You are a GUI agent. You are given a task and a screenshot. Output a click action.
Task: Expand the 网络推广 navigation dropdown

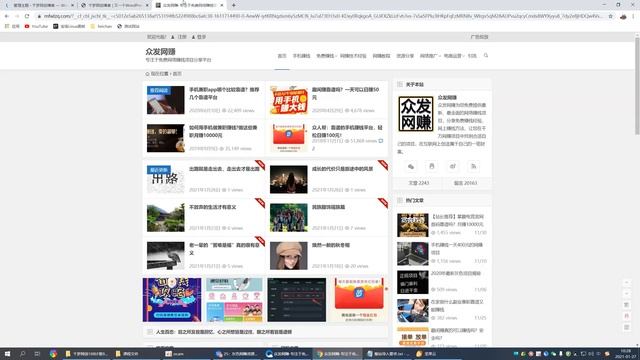[x=430, y=56]
